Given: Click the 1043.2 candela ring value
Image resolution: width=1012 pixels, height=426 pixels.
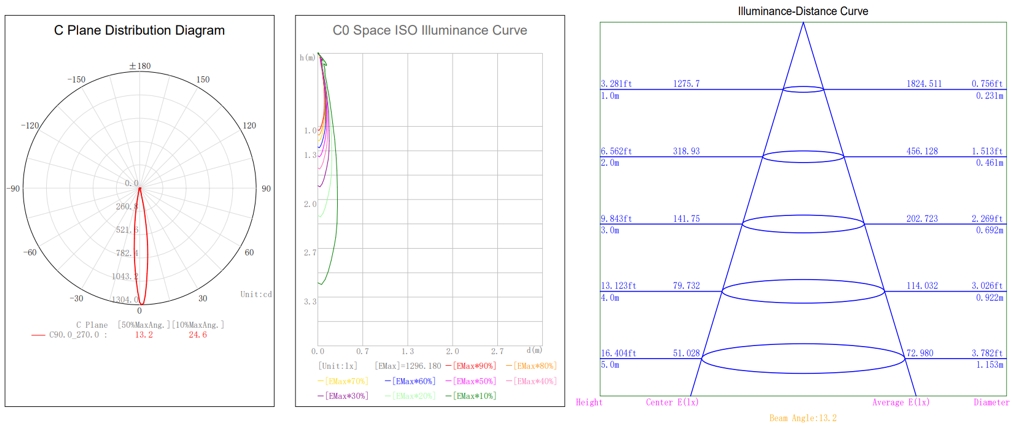Looking at the screenshot, I should pyautogui.click(x=126, y=276).
